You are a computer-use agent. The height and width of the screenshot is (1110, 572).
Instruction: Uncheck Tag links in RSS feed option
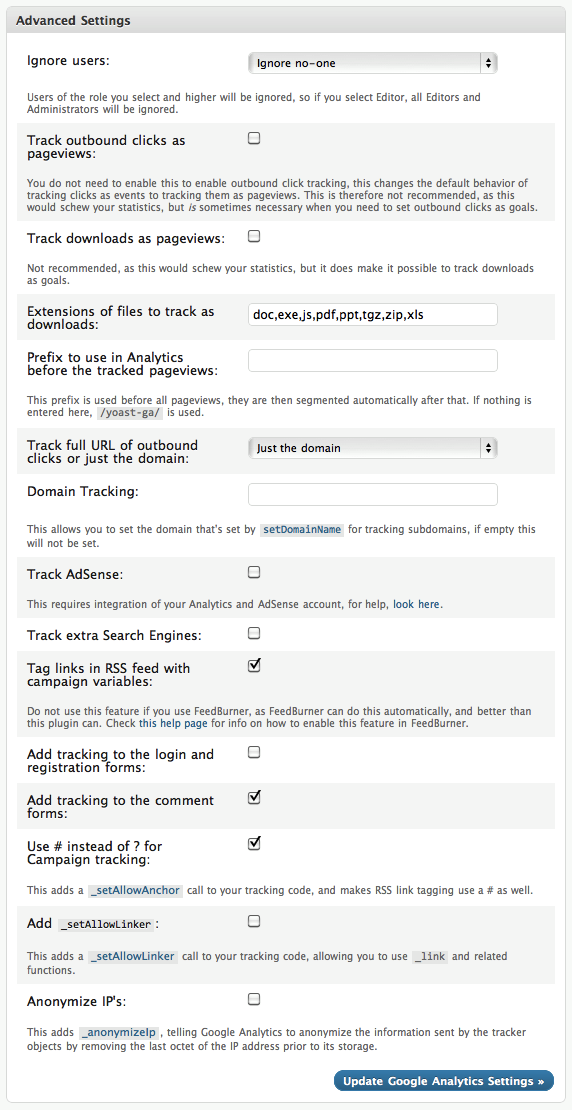pyautogui.click(x=254, y=665)
